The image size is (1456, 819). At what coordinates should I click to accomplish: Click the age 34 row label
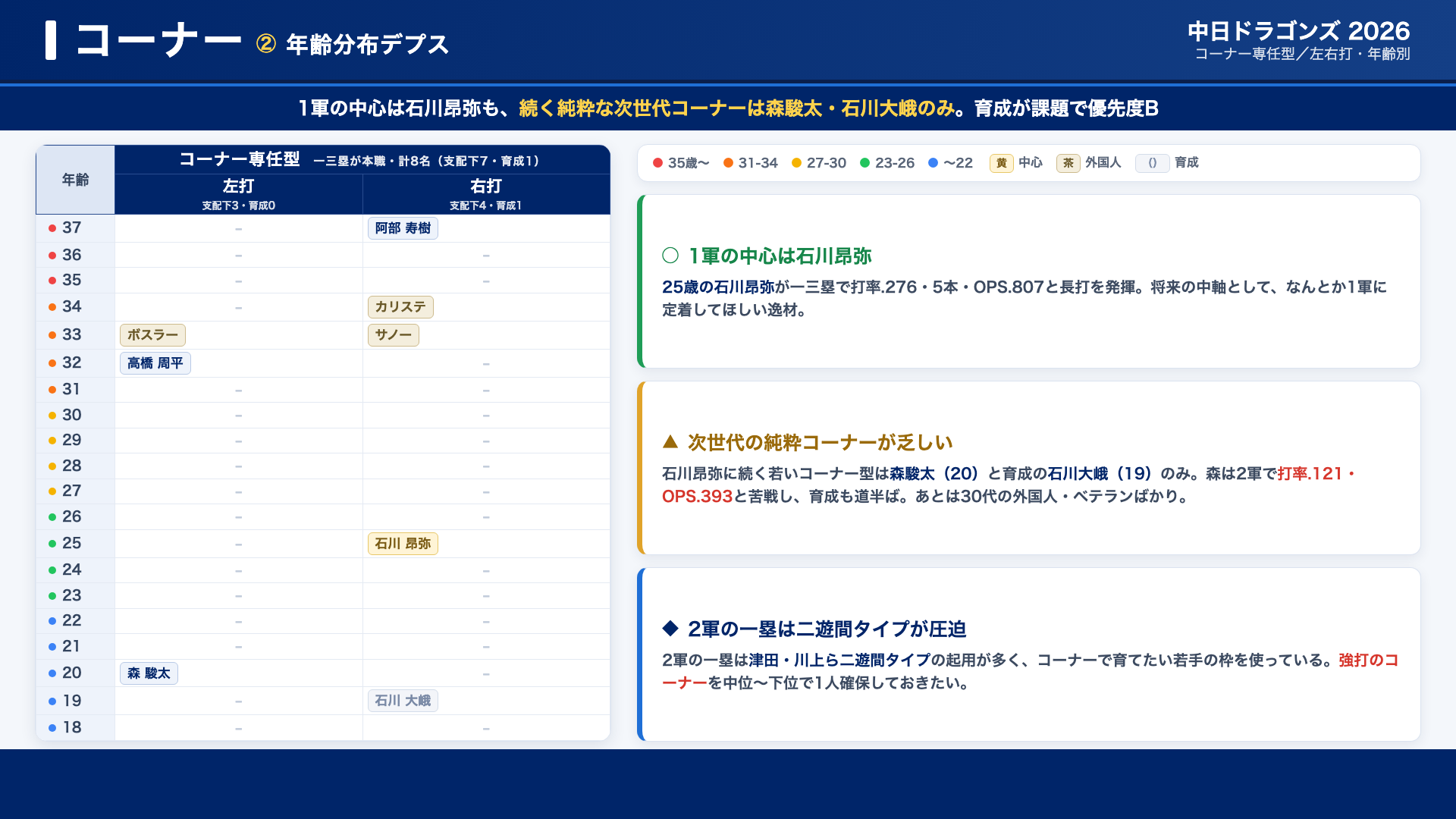tap(72, 307)
